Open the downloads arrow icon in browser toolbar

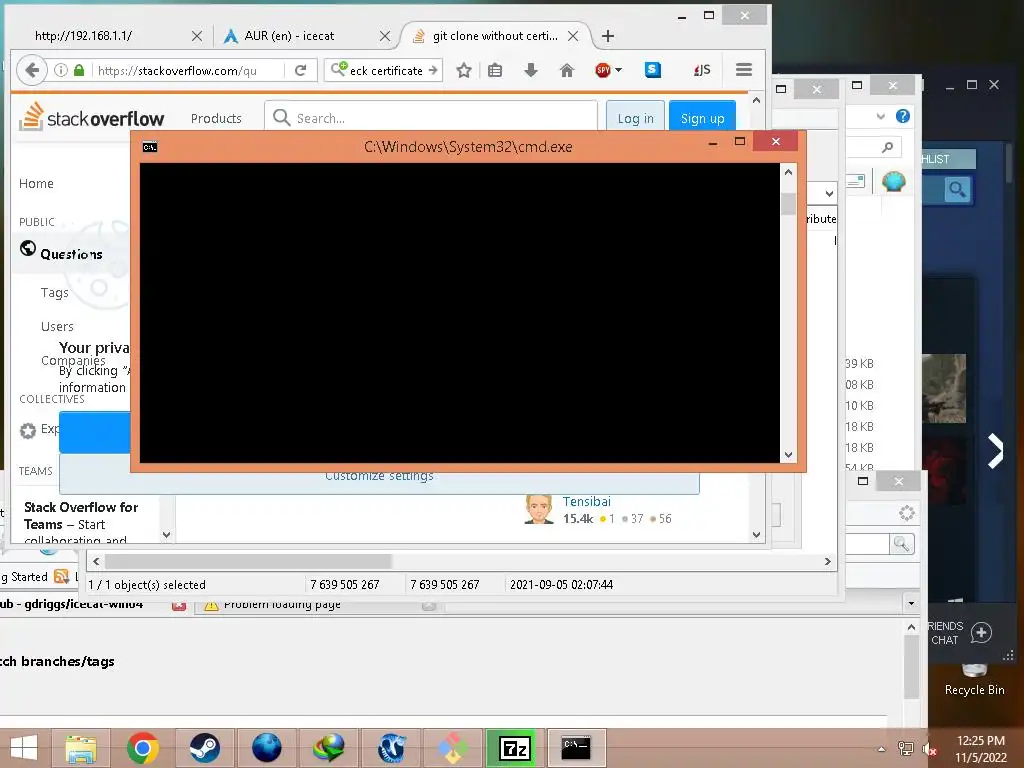[531, 70]
